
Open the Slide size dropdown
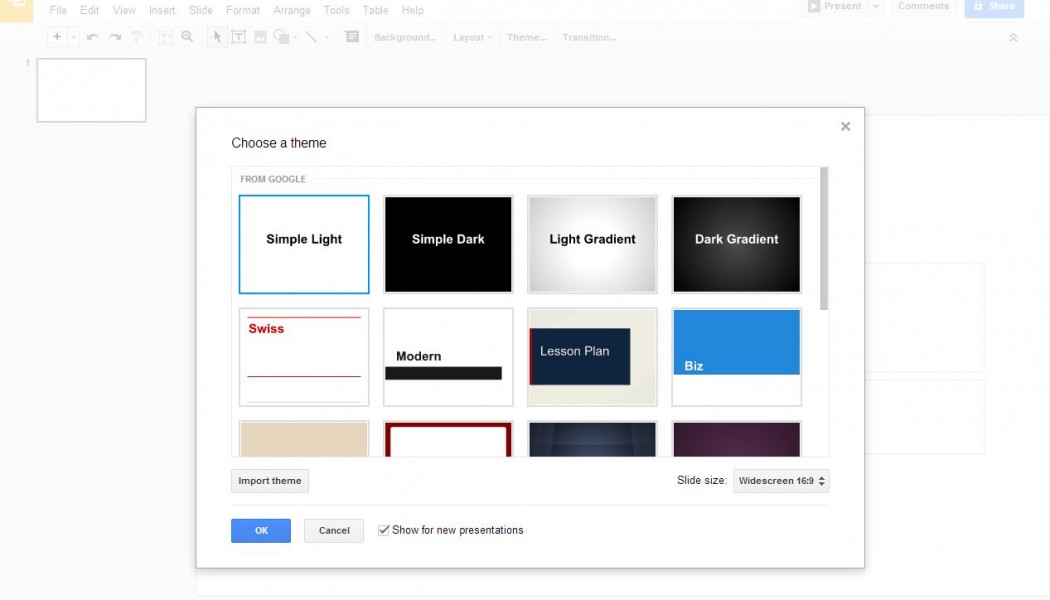point(781,481)
